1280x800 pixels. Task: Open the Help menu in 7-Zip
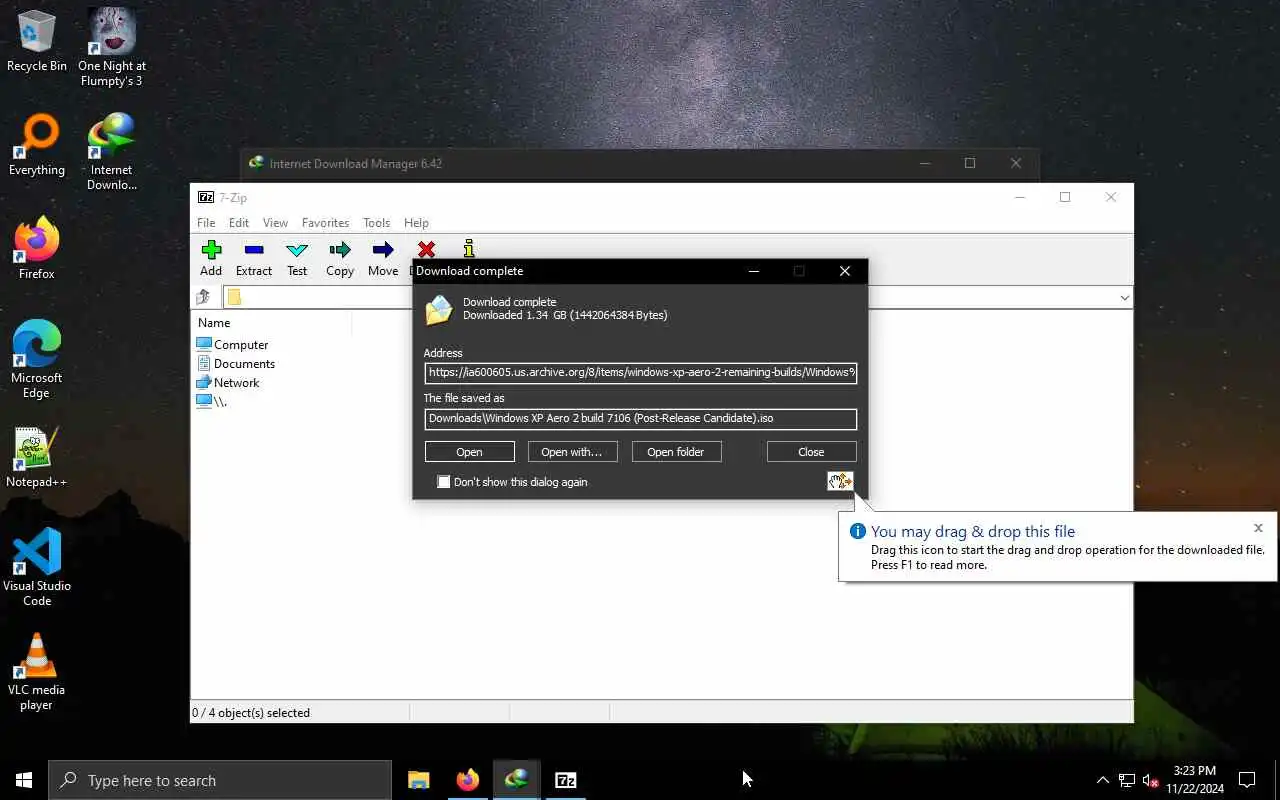pos(416,223)
